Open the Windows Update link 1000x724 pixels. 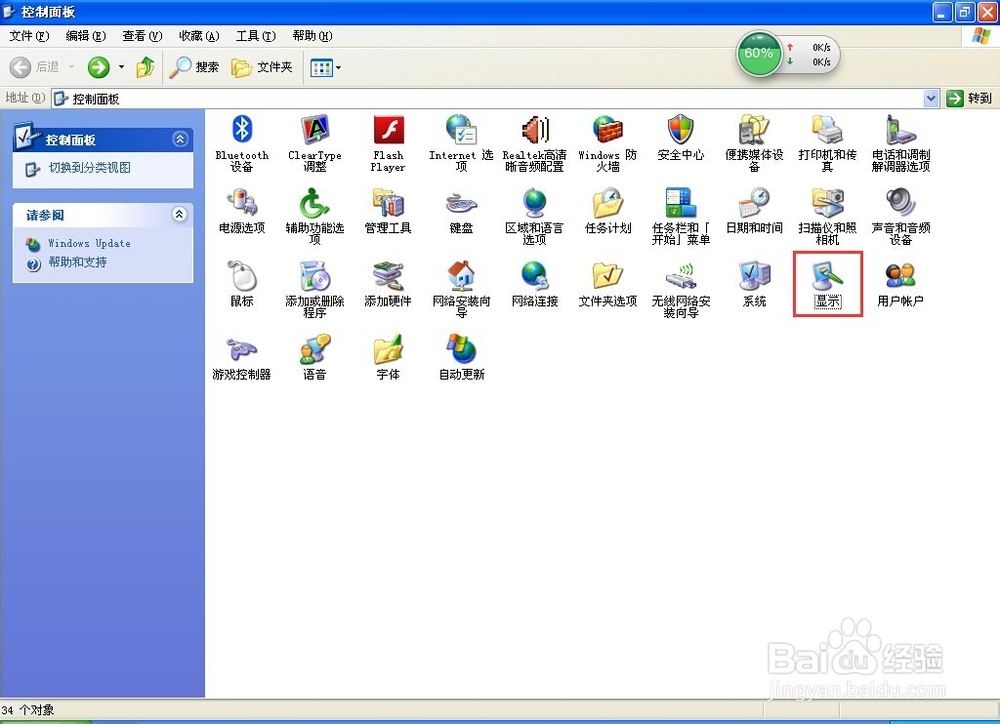tap(89, 244)
